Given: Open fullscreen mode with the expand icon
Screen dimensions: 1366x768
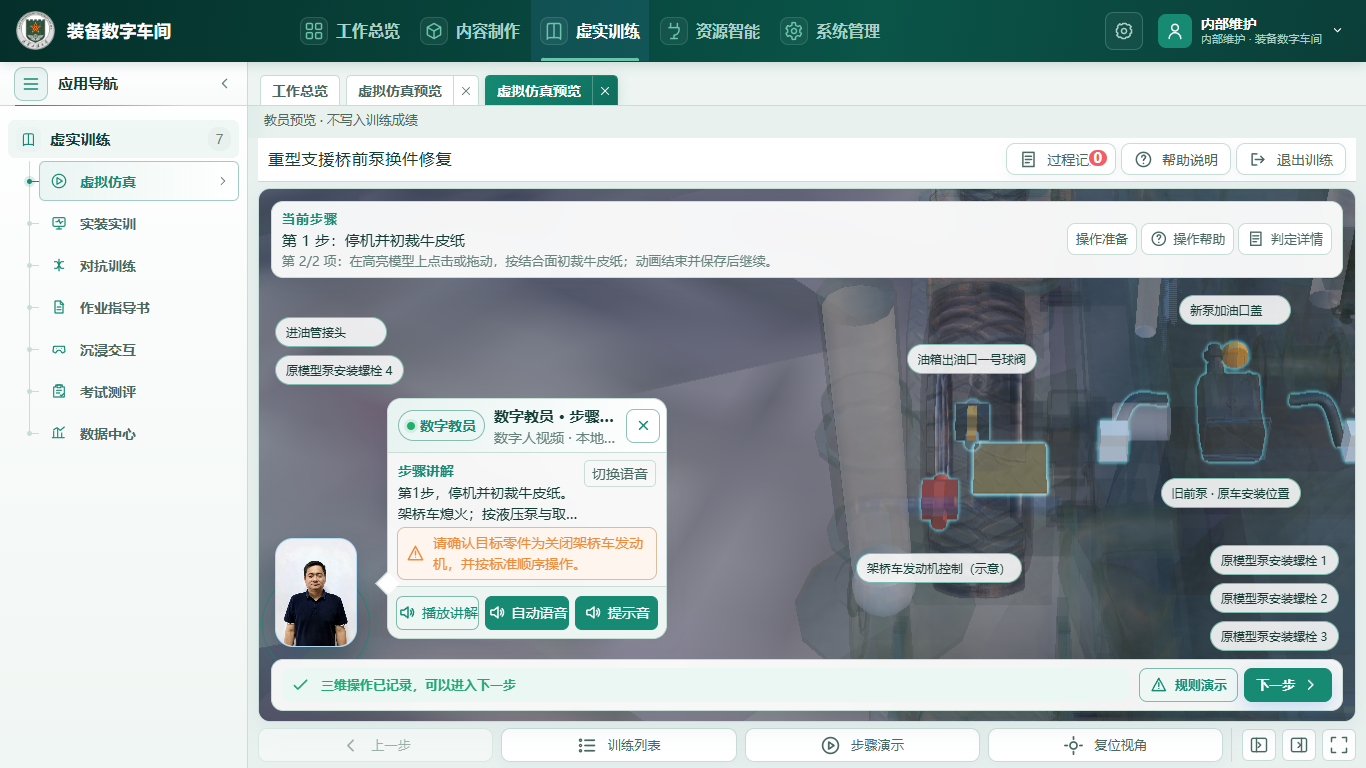Looking at the screenshot, I should click(x=1336, y=745).
